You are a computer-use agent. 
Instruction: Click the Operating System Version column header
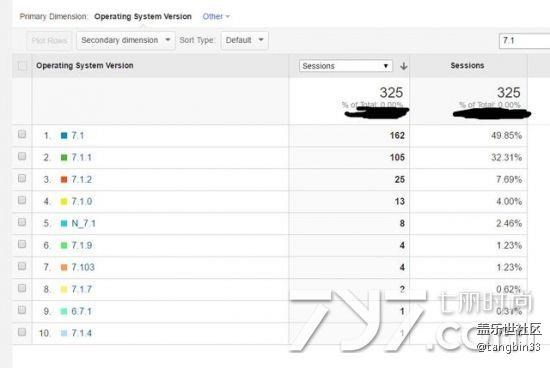click(x=85, y=66)
